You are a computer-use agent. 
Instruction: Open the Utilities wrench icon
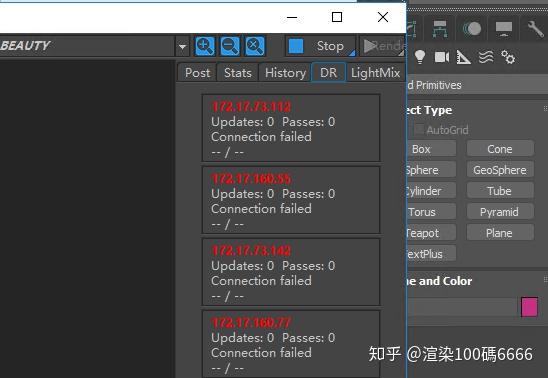pyautogui.click(x=536, y=29)
